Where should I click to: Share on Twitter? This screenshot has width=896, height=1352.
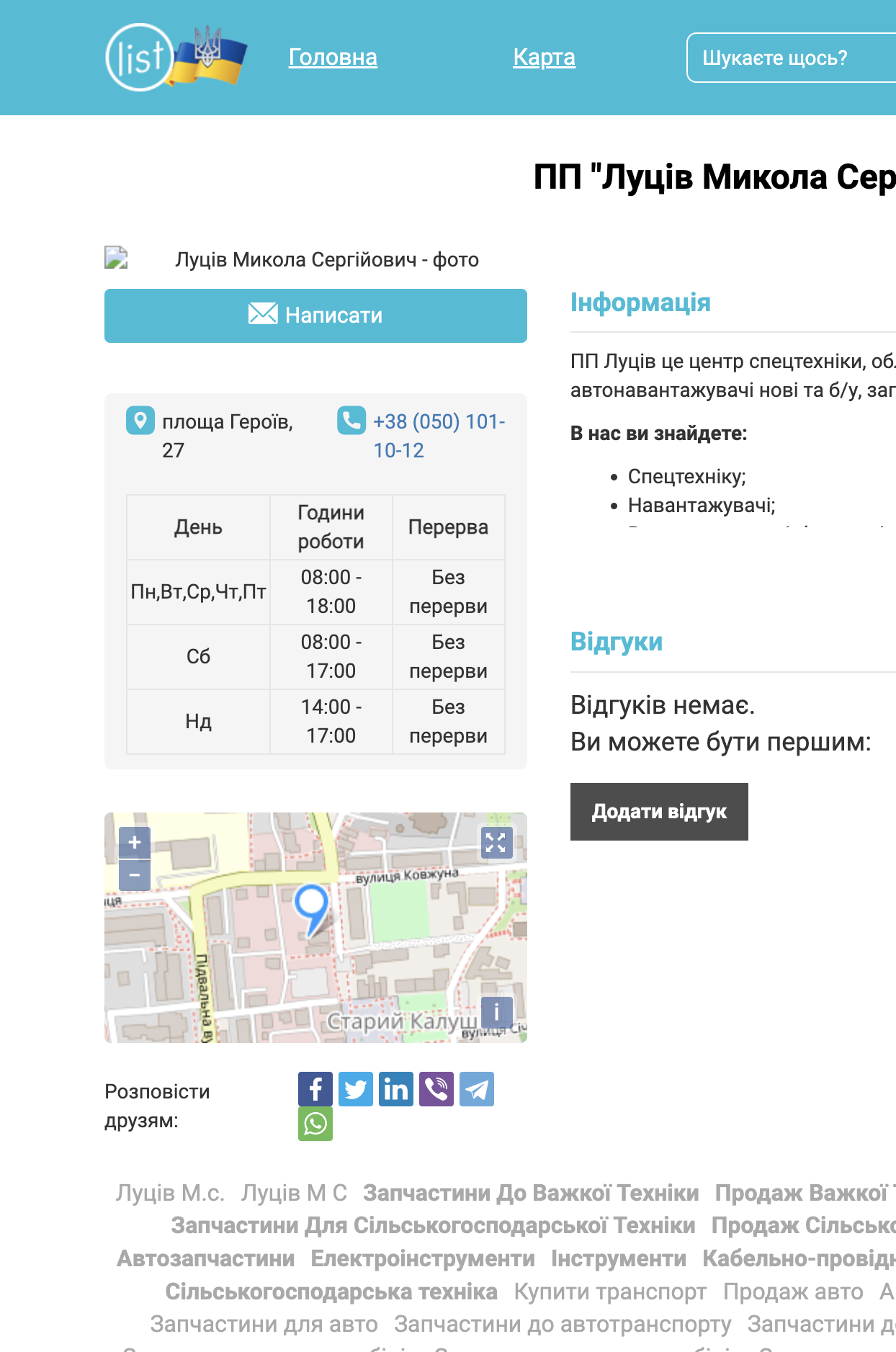[356, 1089]
